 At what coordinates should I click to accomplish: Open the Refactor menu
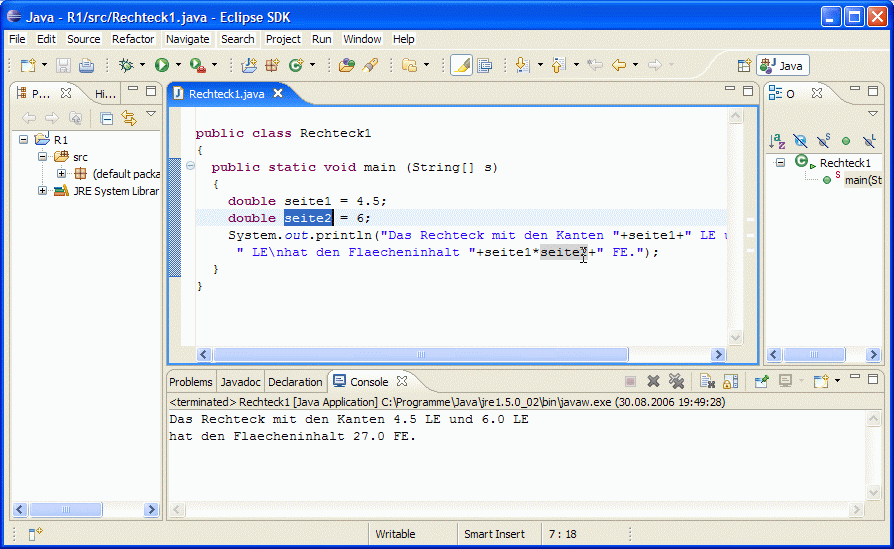133,39
